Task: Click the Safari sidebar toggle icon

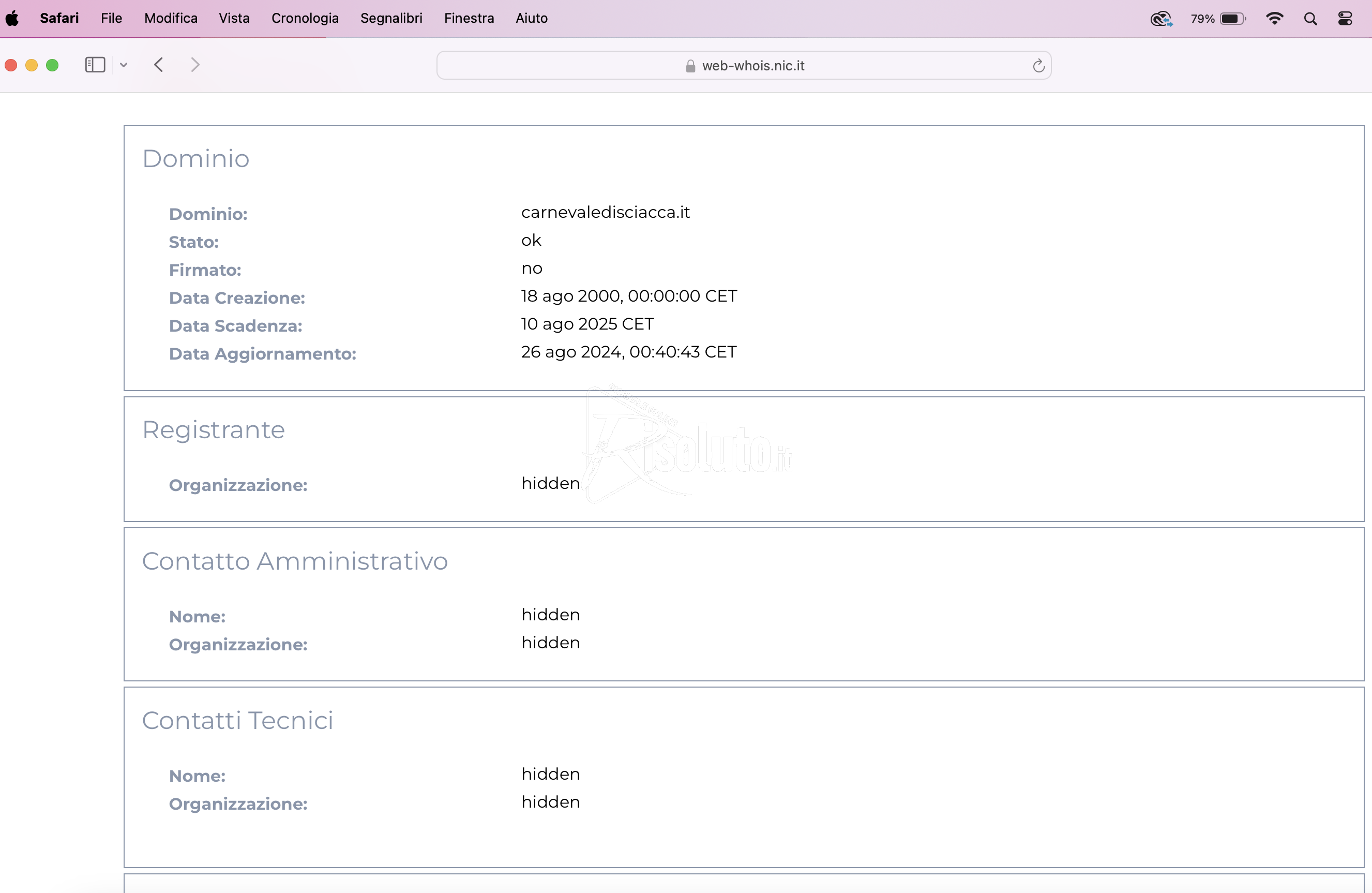Action: [95, 65]
